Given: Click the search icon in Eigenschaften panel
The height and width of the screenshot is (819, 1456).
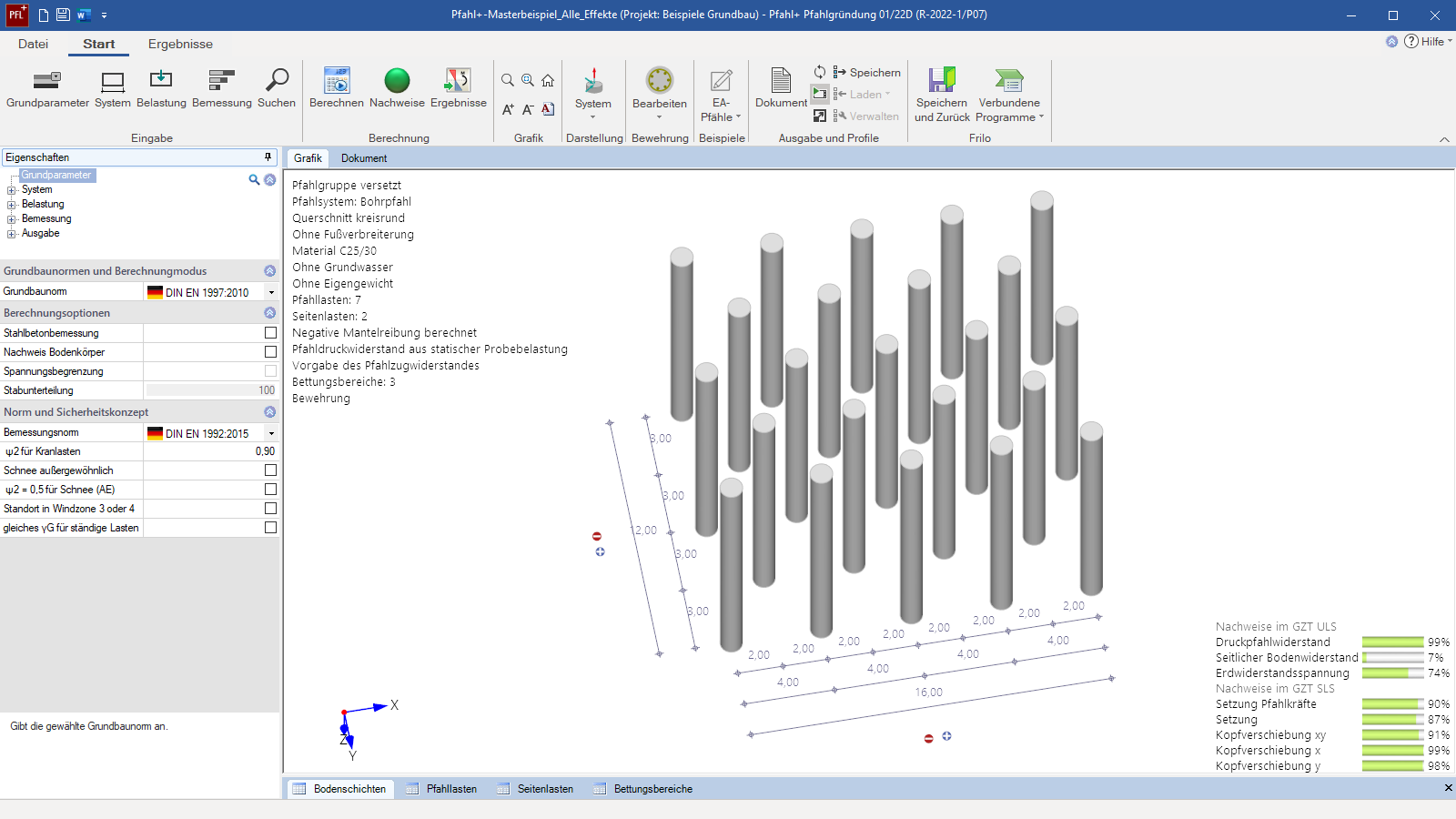Looking at the screenshot, I should point(254,179).
